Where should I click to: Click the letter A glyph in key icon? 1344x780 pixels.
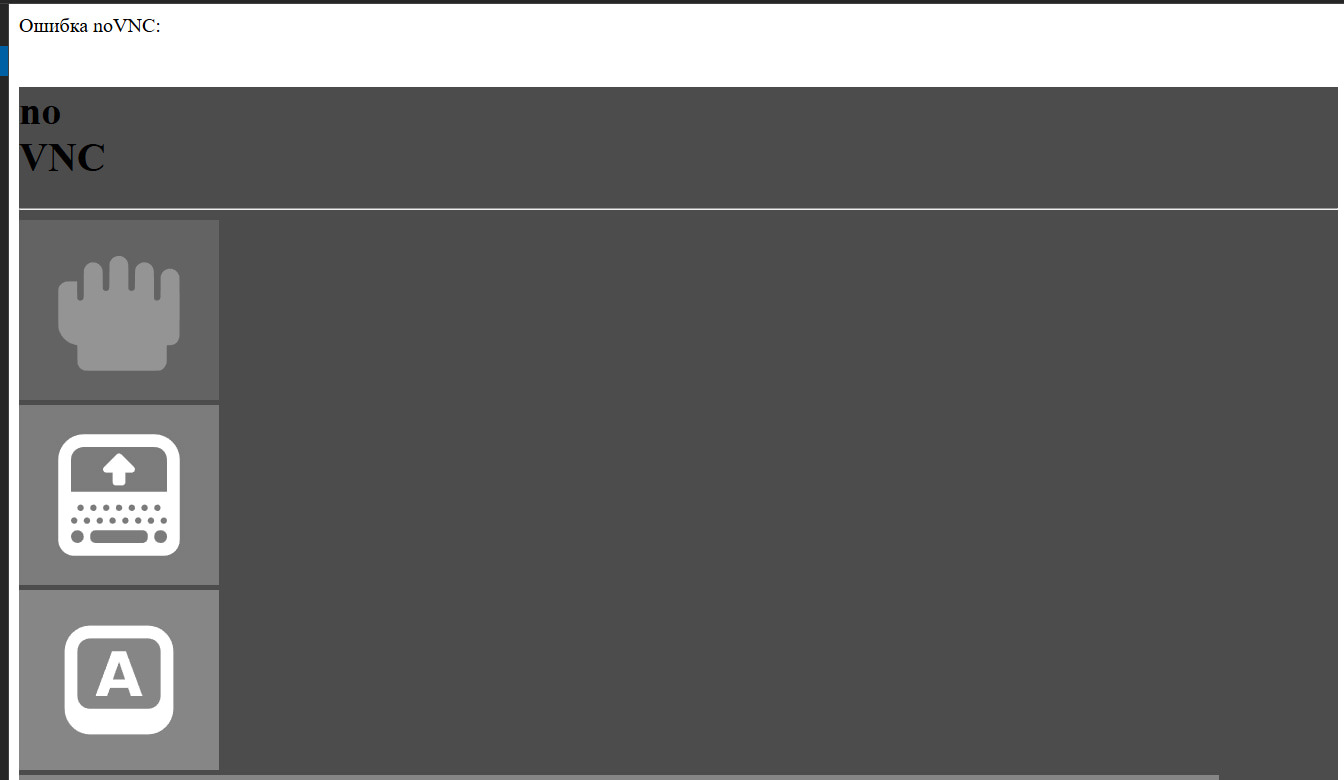pyautogui.click(x=119, y=677)
